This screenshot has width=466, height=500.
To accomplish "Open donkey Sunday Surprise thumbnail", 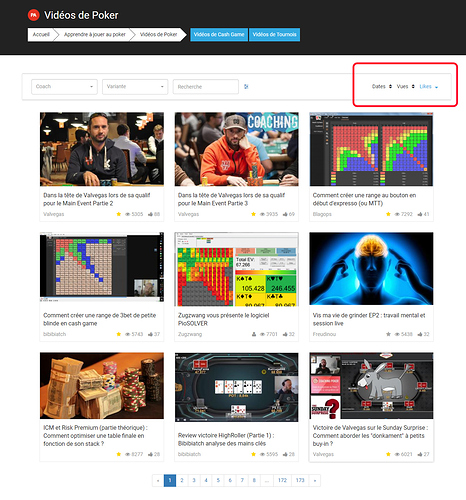I will point(371,386).
